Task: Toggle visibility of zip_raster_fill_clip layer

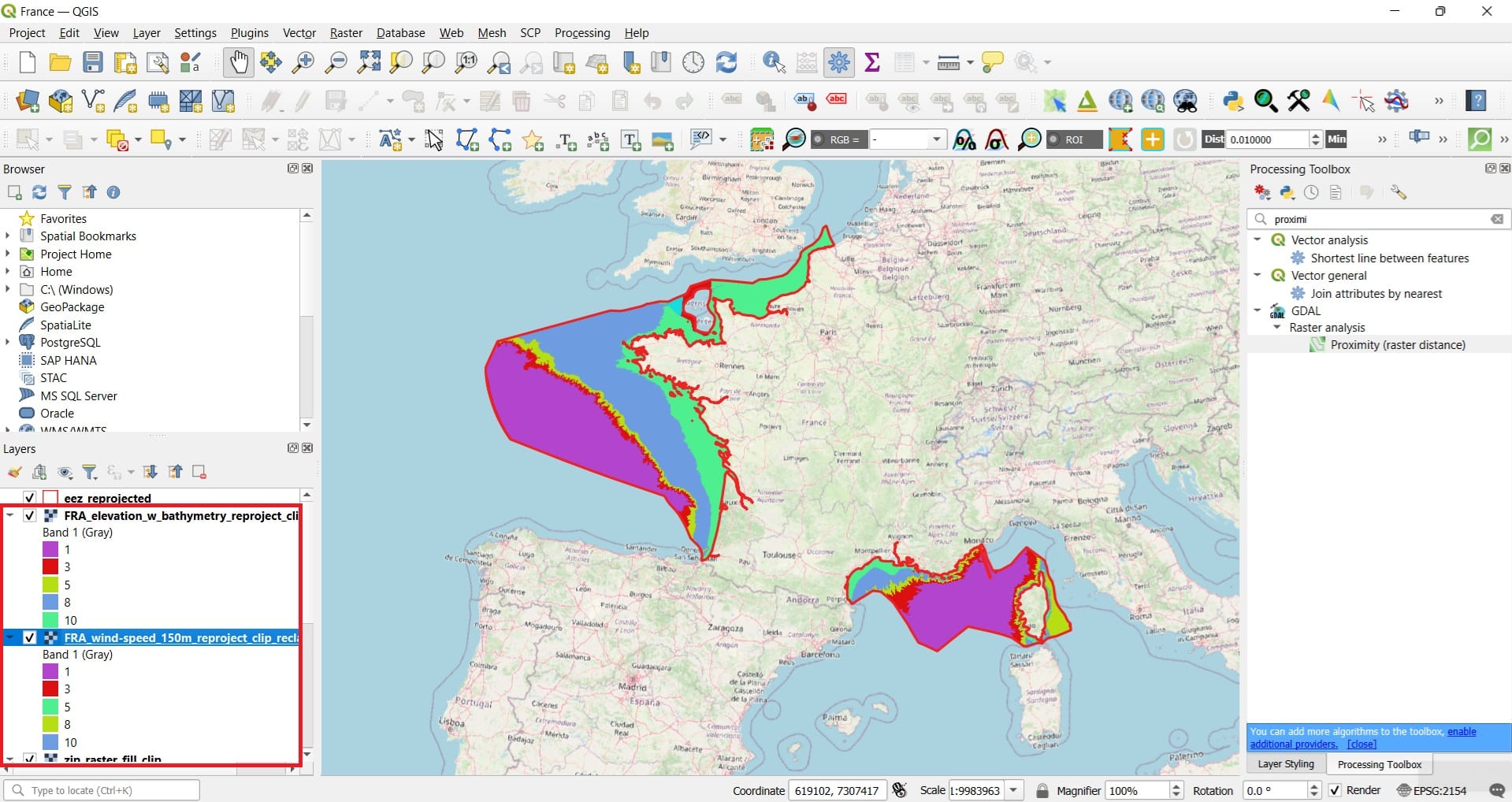Action: [29, 759]
